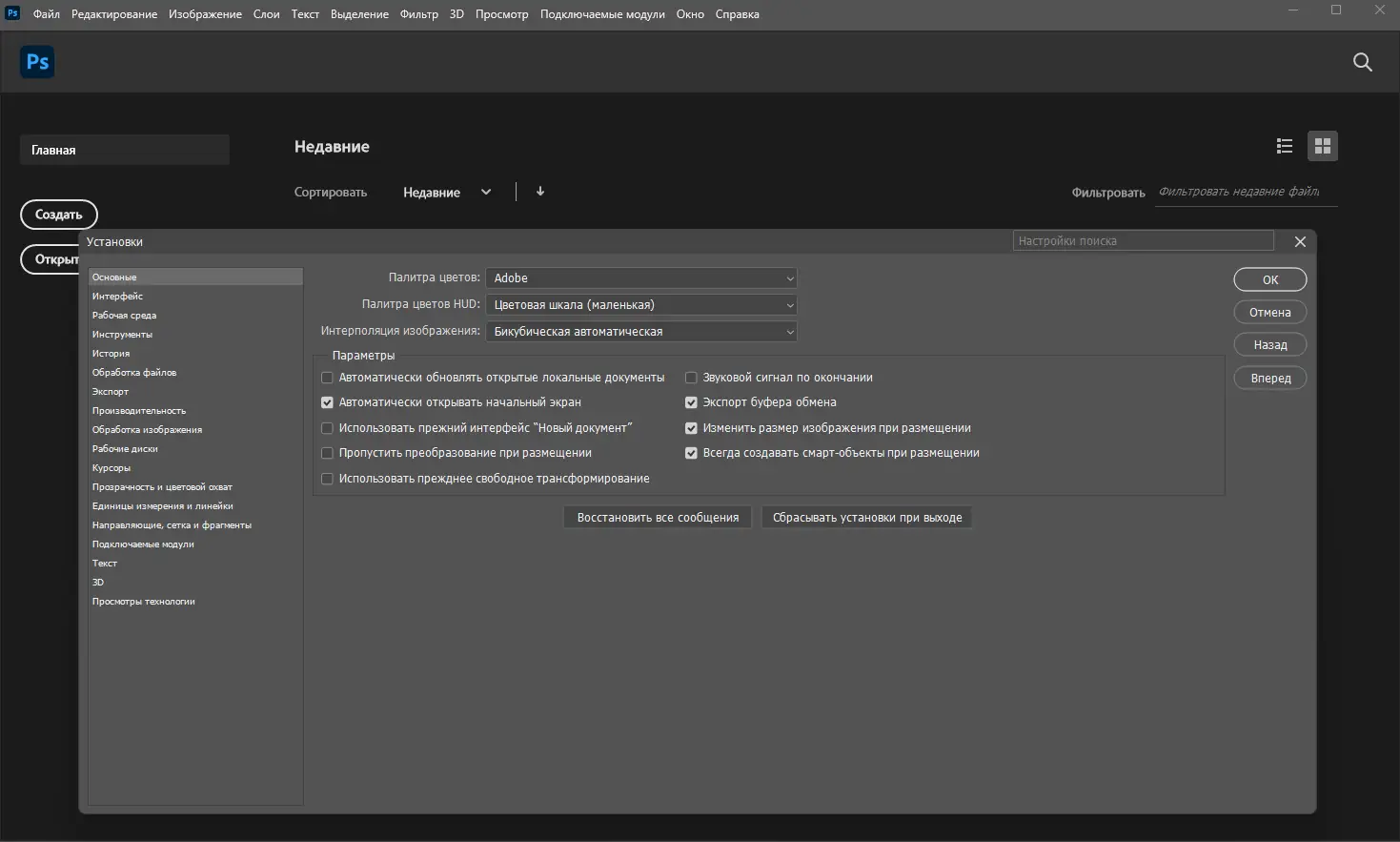Open the Слои menu
This screenshot has width=1400, height=842.
[267, 14]
